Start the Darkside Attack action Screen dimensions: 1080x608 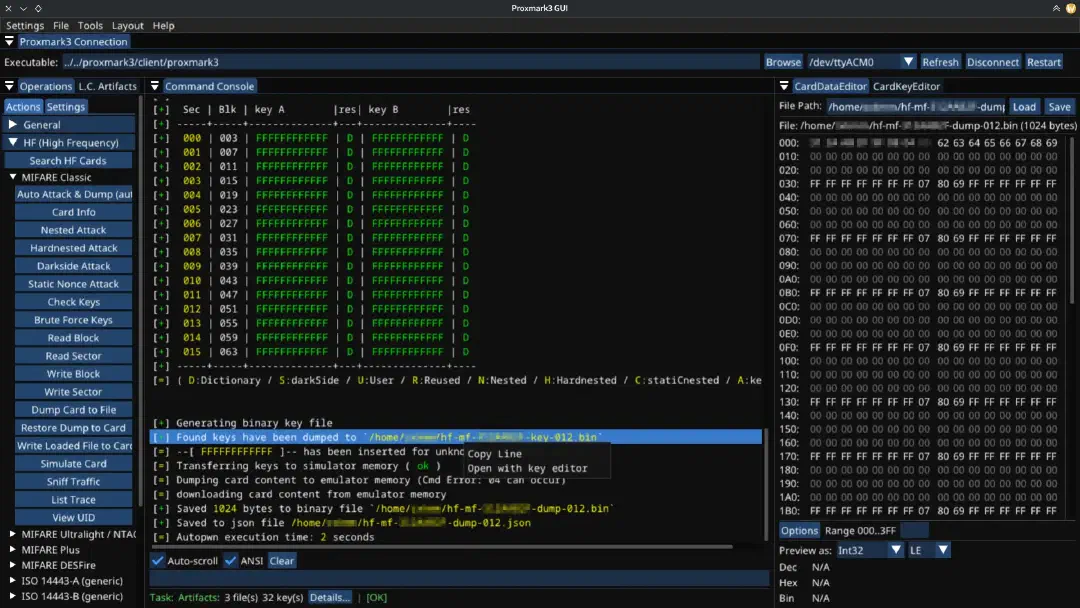tap(74, 266)
